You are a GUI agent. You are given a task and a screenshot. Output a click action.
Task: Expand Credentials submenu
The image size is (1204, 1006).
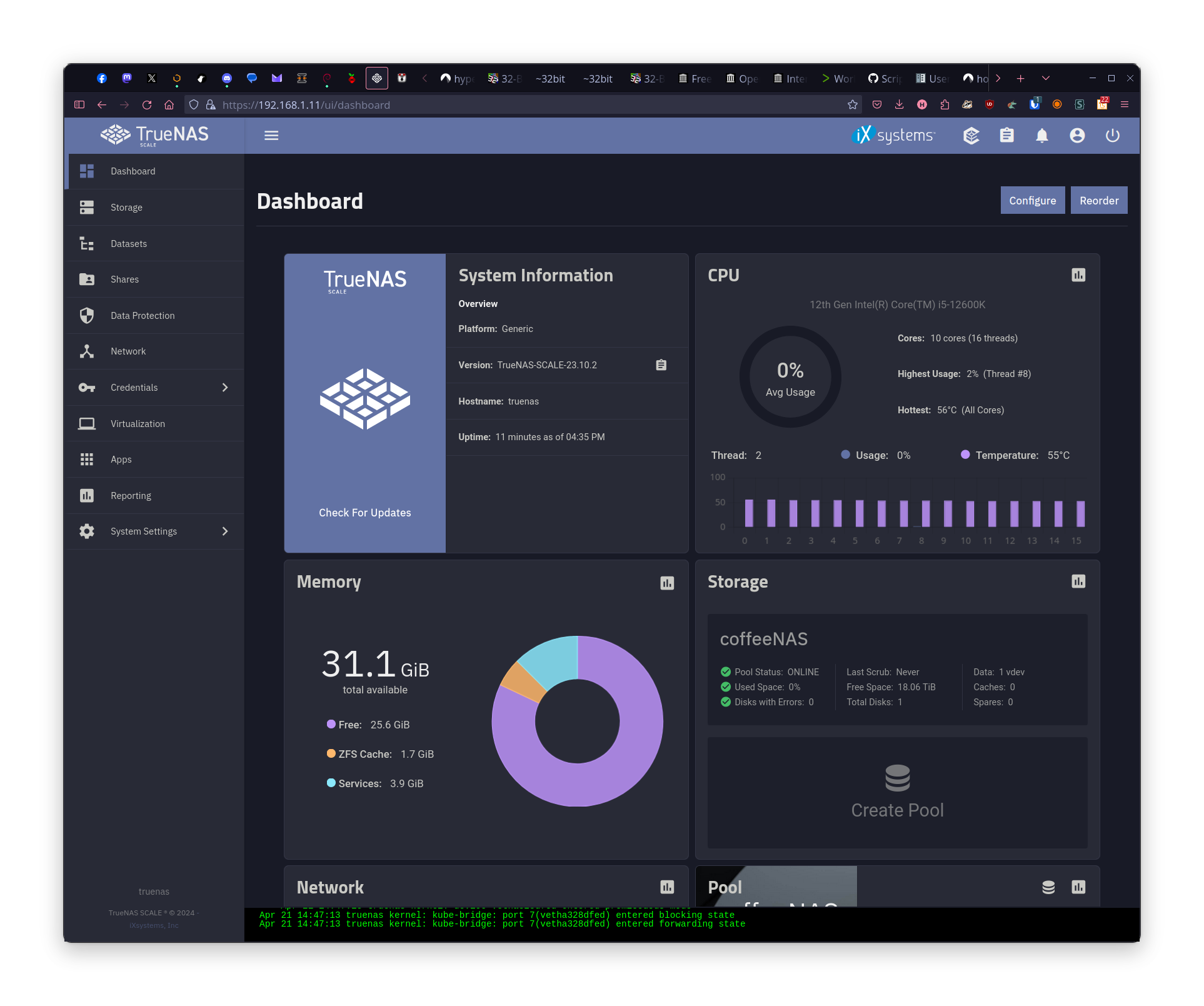click(x=224, y=388)
